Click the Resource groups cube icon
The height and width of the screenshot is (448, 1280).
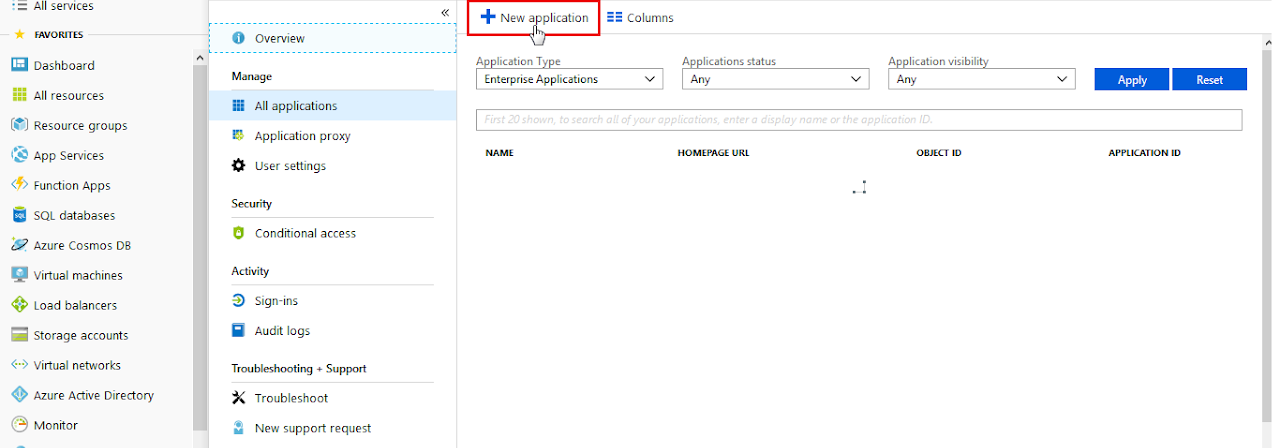coord(18,125)
